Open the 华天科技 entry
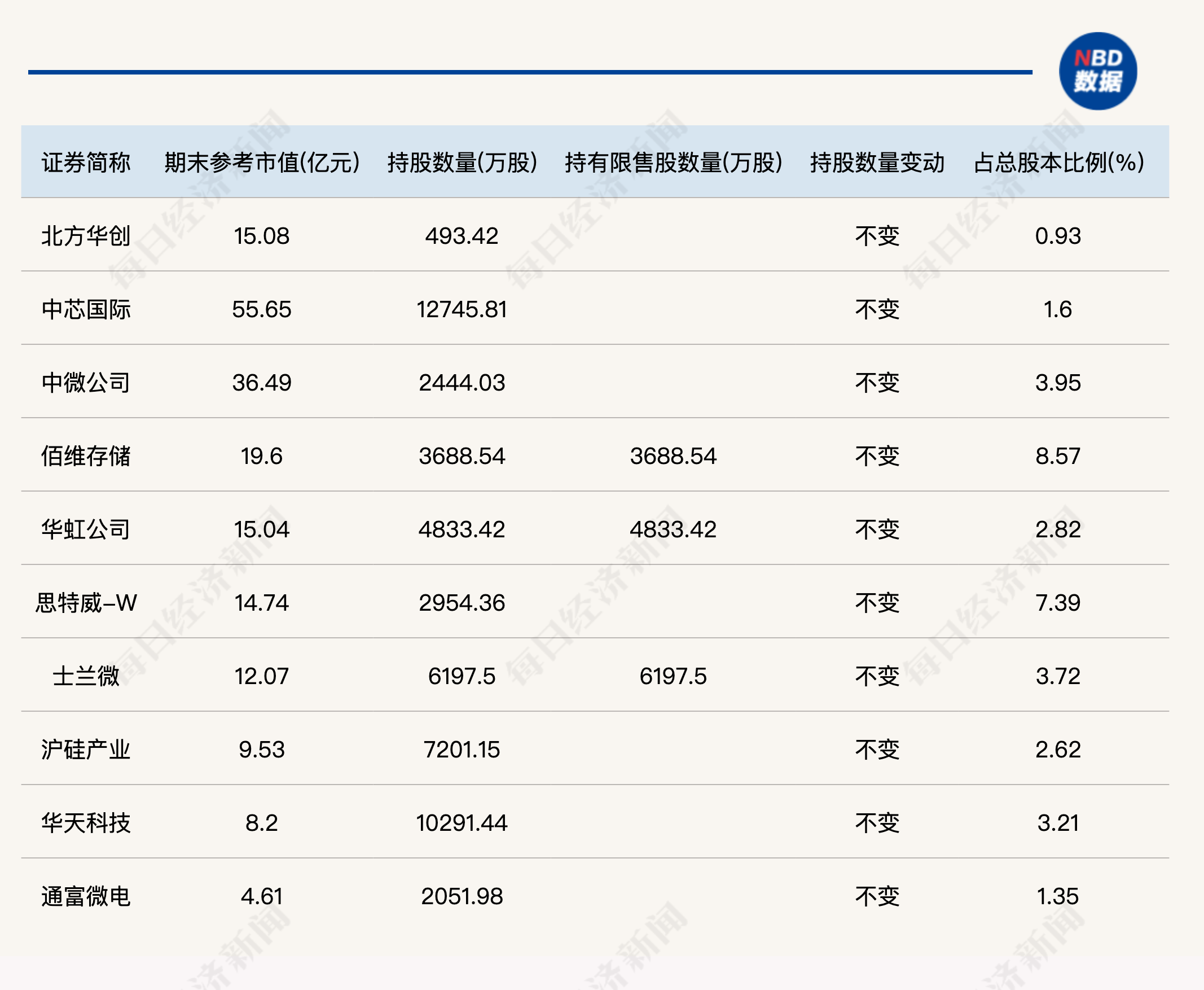 pyautogui.click(x=86, y=823)
